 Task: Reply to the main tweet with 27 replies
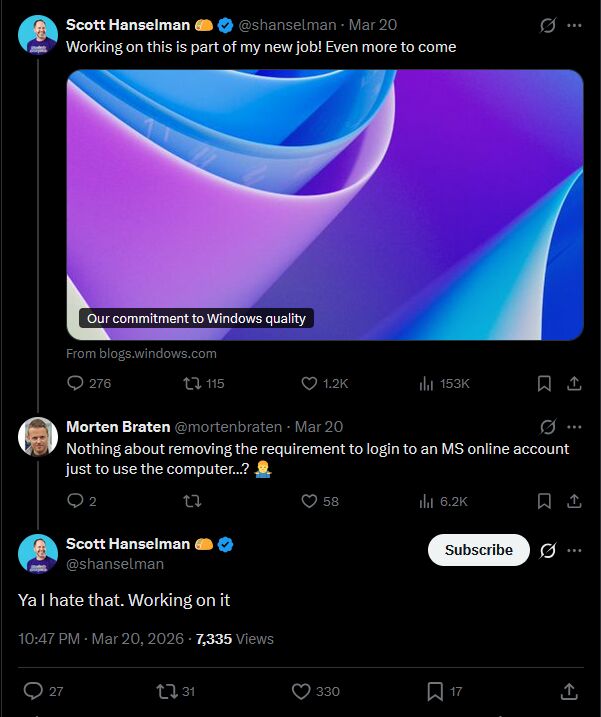pyautogui.click(x=43, y=691)
